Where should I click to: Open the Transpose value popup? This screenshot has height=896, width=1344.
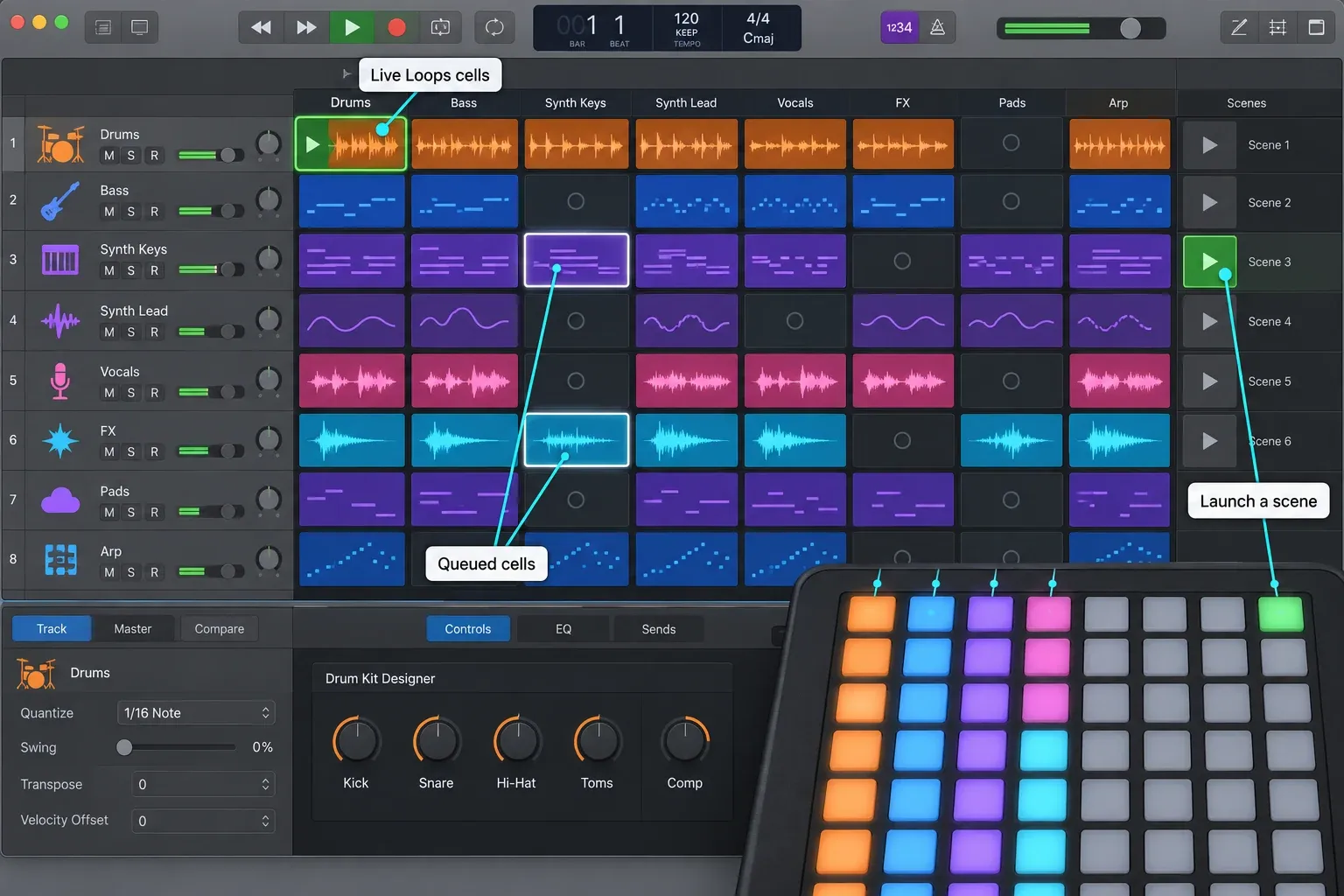tap(203, 784)
